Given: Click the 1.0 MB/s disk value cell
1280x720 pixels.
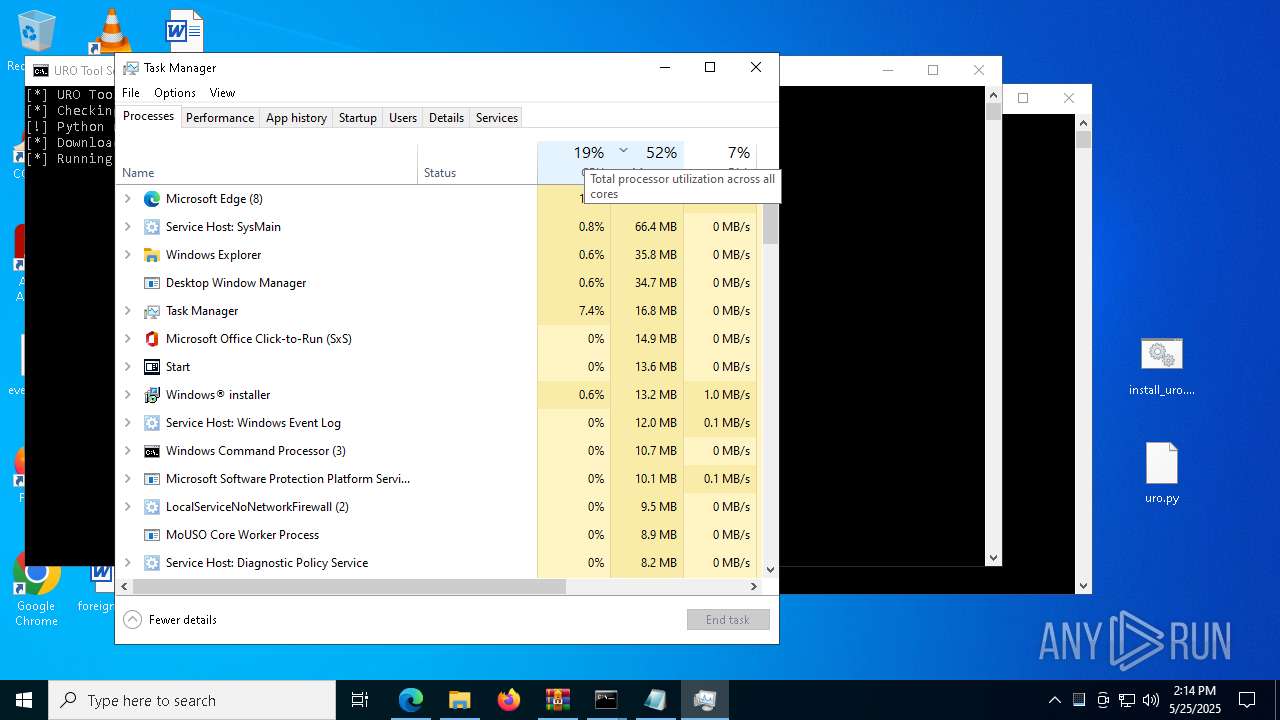Looking at the screenshot, I should pyautogui.click(x=720, y=395).
